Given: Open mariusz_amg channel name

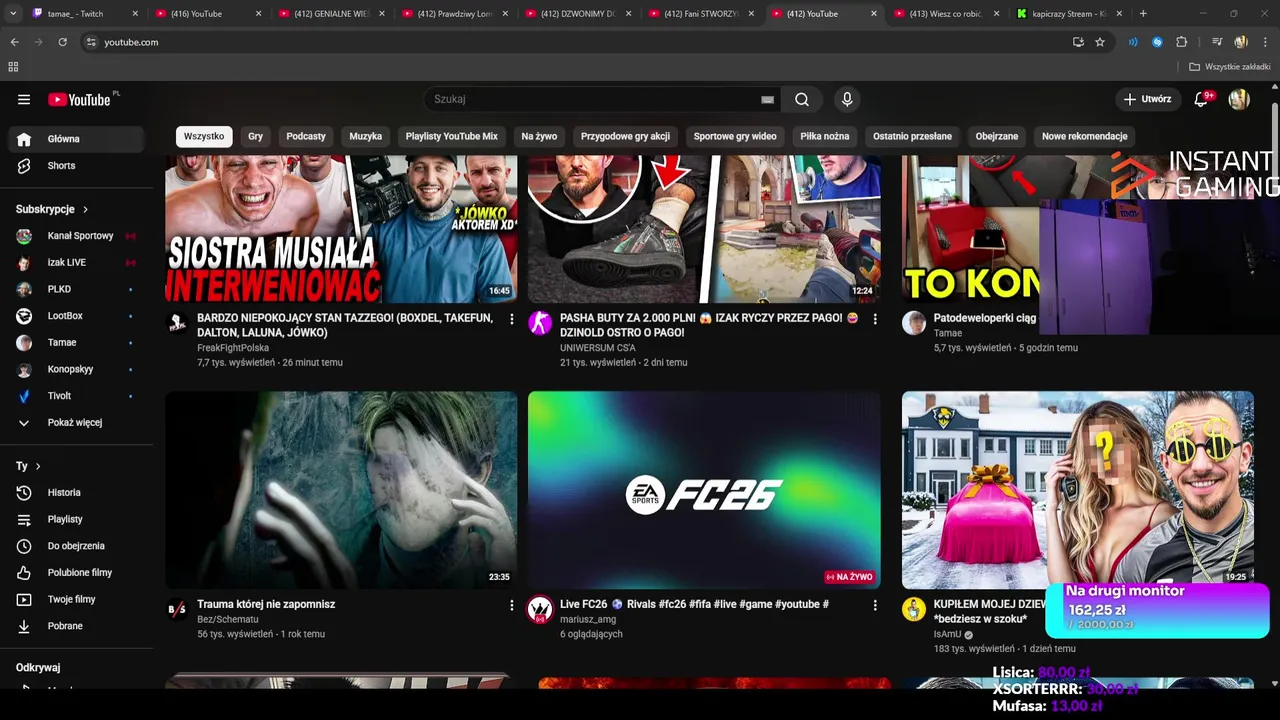Looking at the screenshot, I should 588,619.
